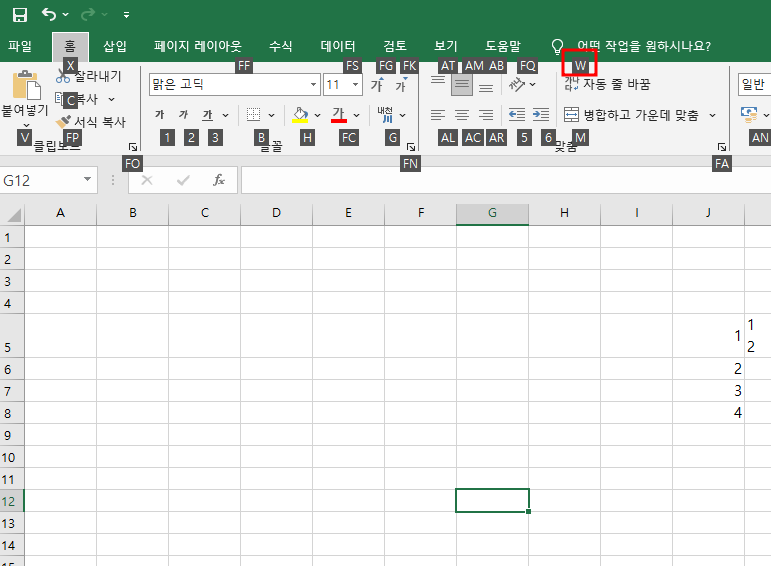Screen dimensions: 771x566
Task: Open the Customize Quick Access Toolbar menu
Action: pos(126,15)
